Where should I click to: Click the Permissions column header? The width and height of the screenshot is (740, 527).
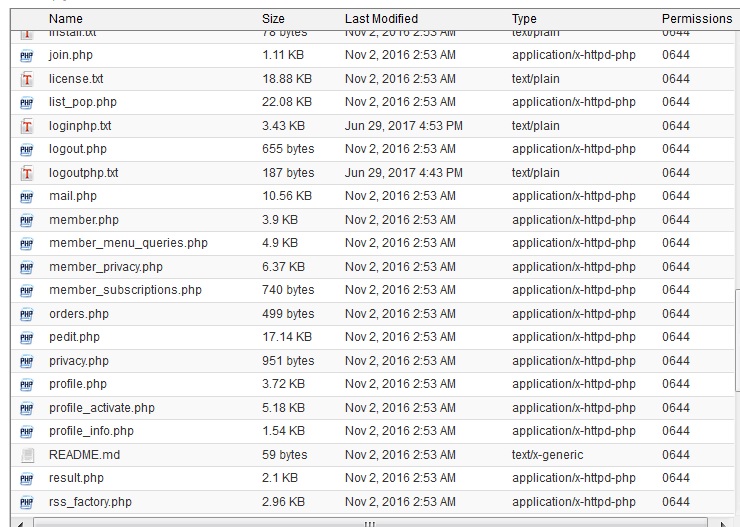(x=696, y=18)
